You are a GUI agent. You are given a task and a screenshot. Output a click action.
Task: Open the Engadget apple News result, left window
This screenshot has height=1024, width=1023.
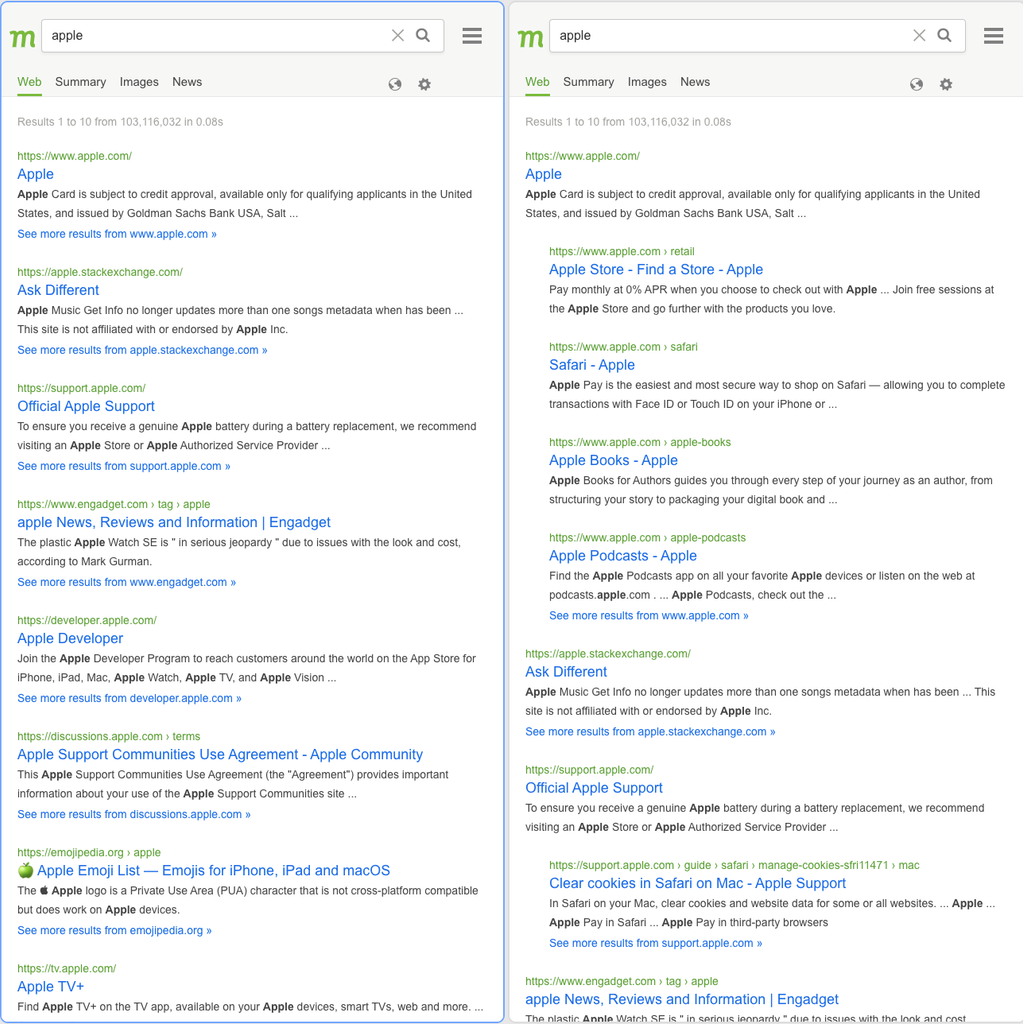click(x=174, y=522)
